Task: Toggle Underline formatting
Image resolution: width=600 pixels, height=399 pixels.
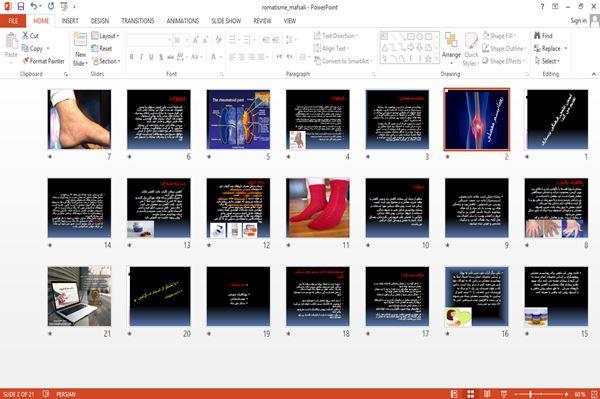Action: point(151,57)
